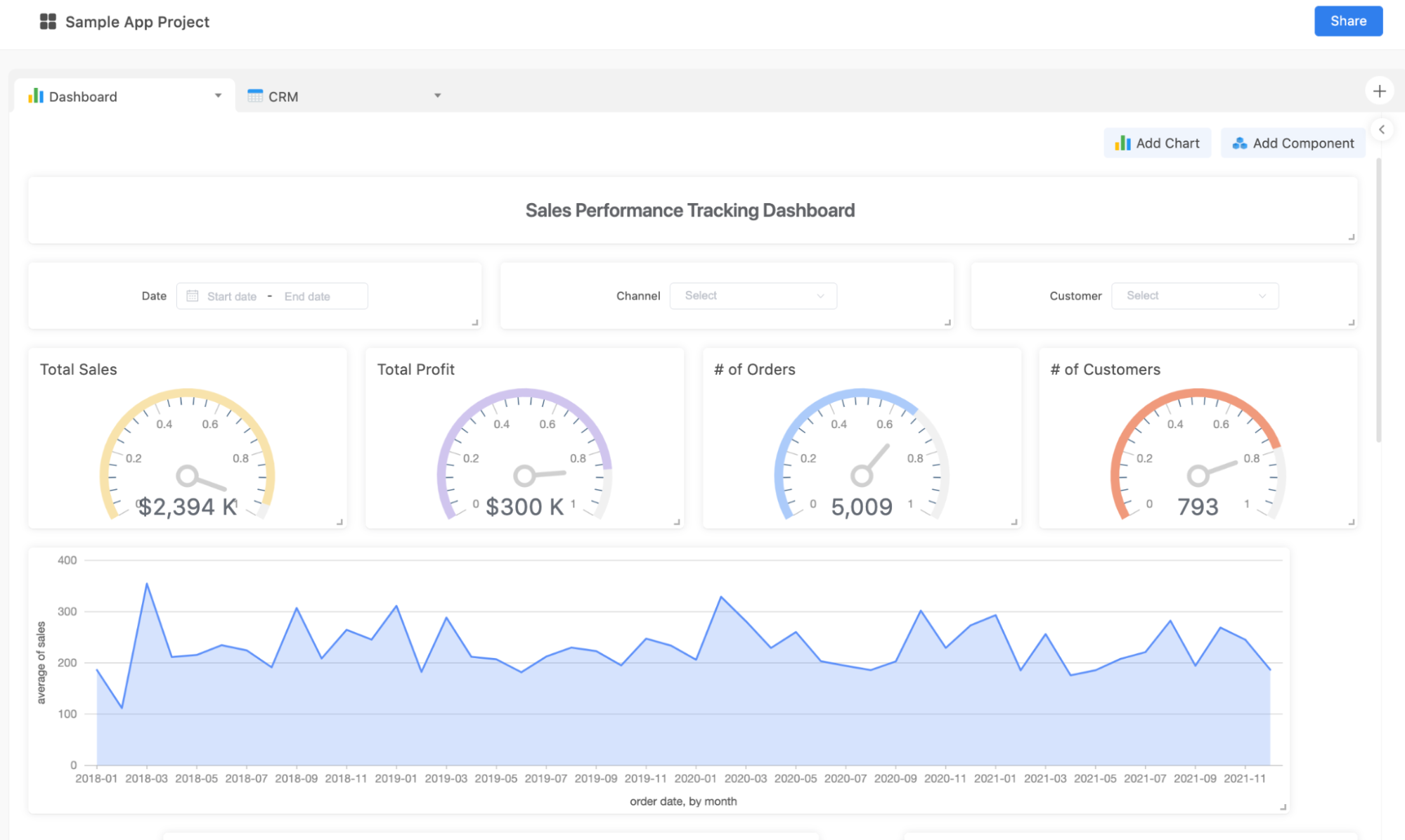Click the Add Chart button
This screenshot has width=1405, height=840.
pos(1157,143)
